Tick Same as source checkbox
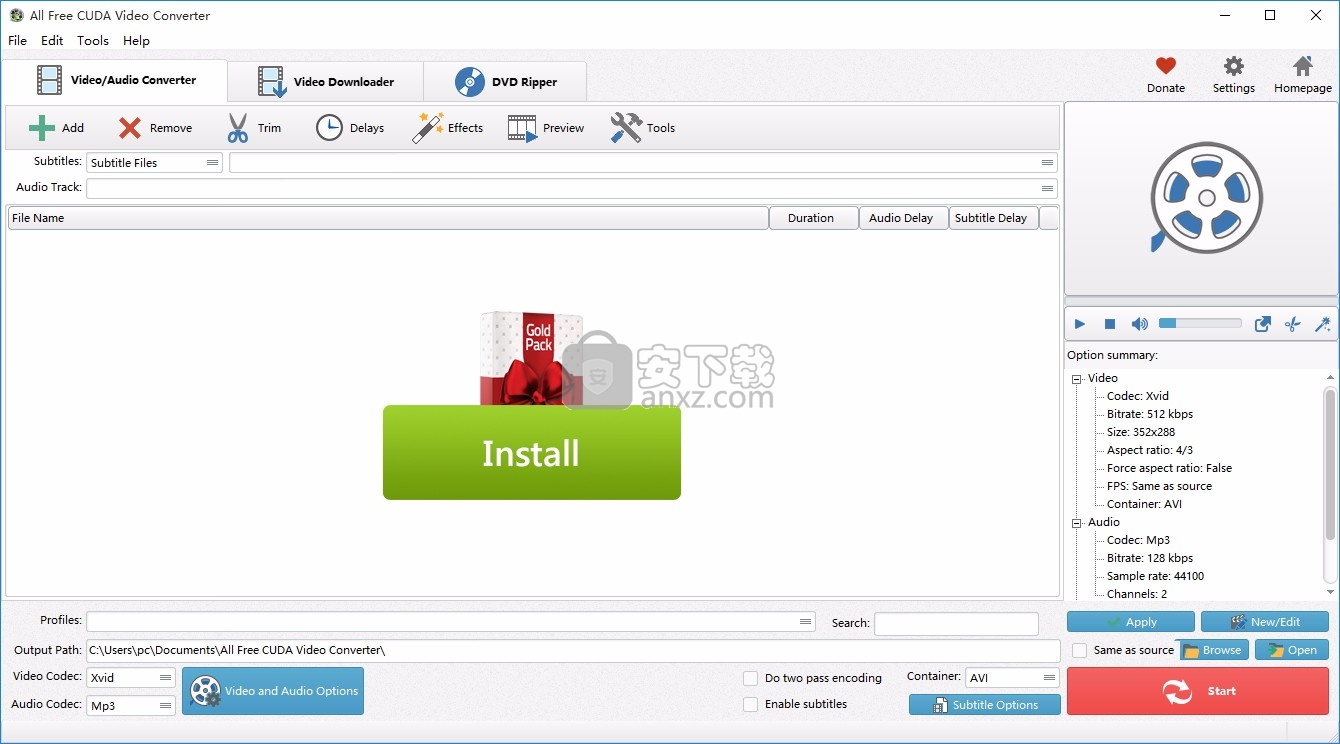 [1079, 650]
